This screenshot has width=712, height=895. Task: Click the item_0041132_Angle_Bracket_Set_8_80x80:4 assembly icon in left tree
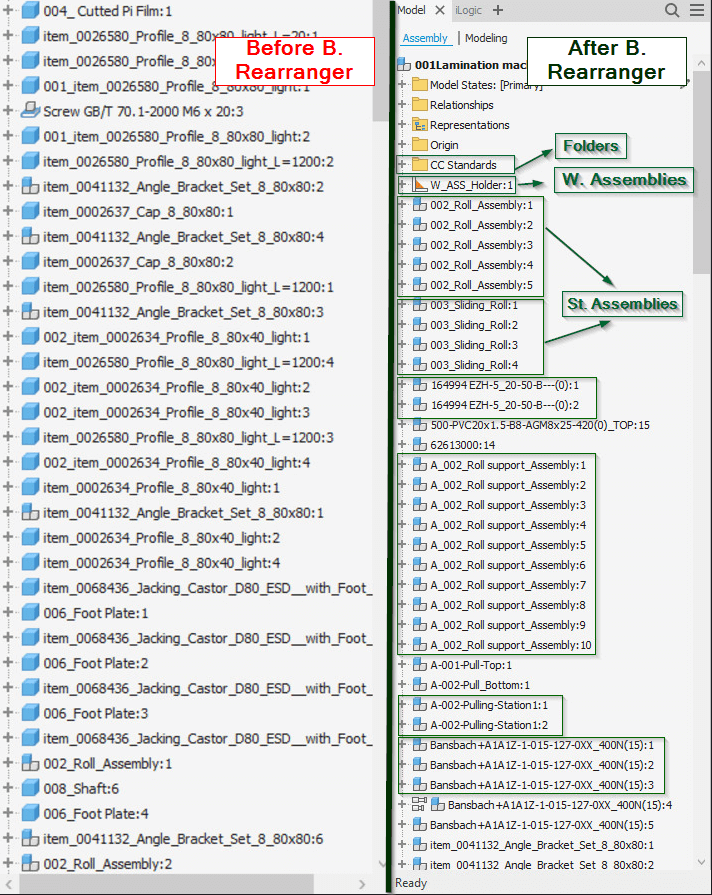[x=30, y=236]
